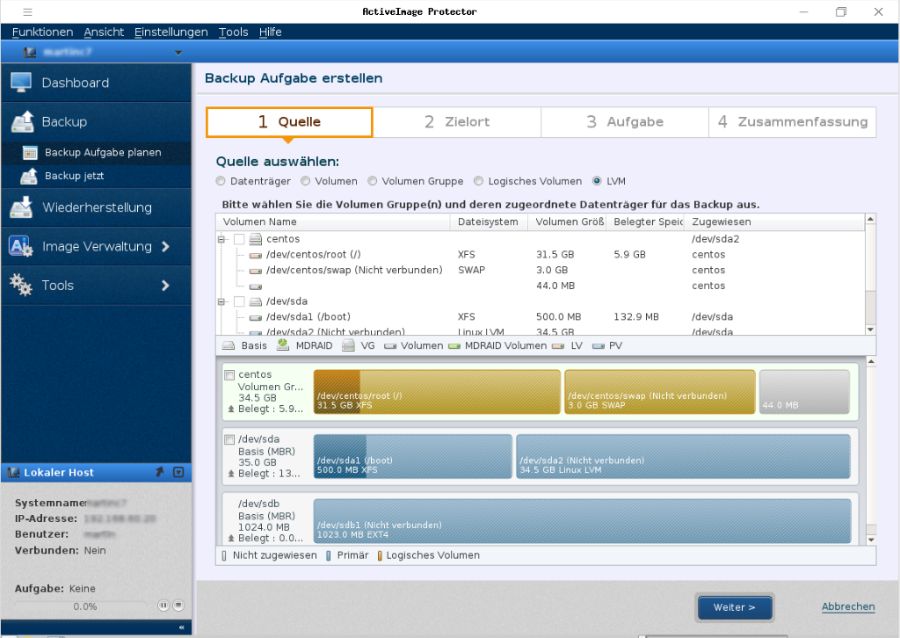Click the Abbrechen link
This screenshot has height=638, width=900.
click(848, 606)
